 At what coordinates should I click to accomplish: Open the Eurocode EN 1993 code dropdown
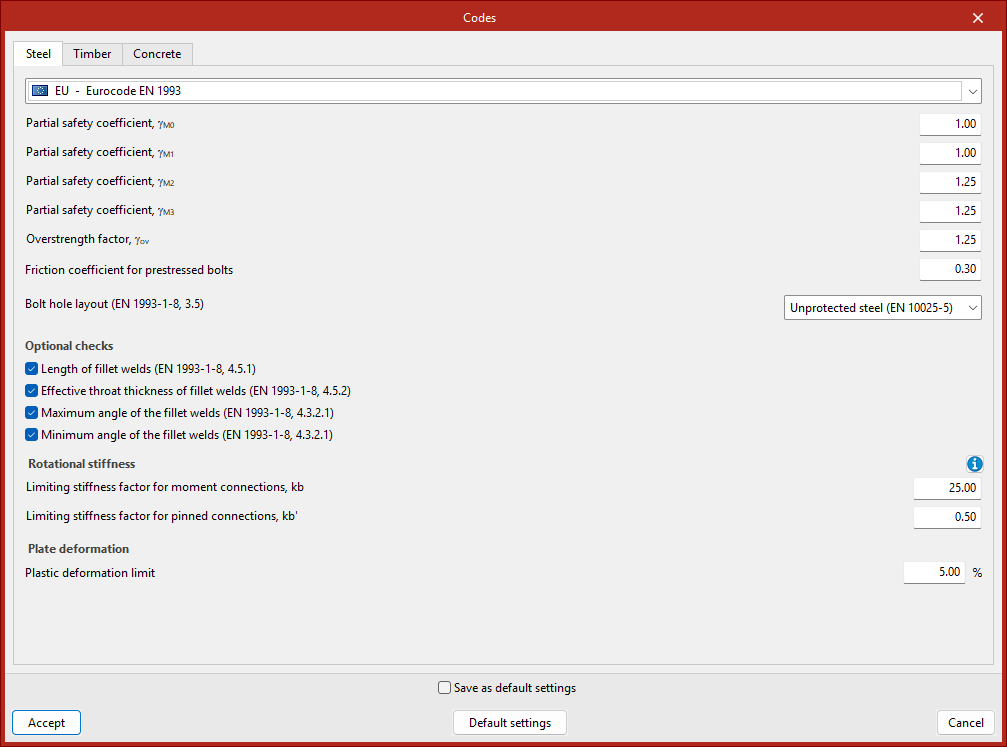[x=972, y=91]
